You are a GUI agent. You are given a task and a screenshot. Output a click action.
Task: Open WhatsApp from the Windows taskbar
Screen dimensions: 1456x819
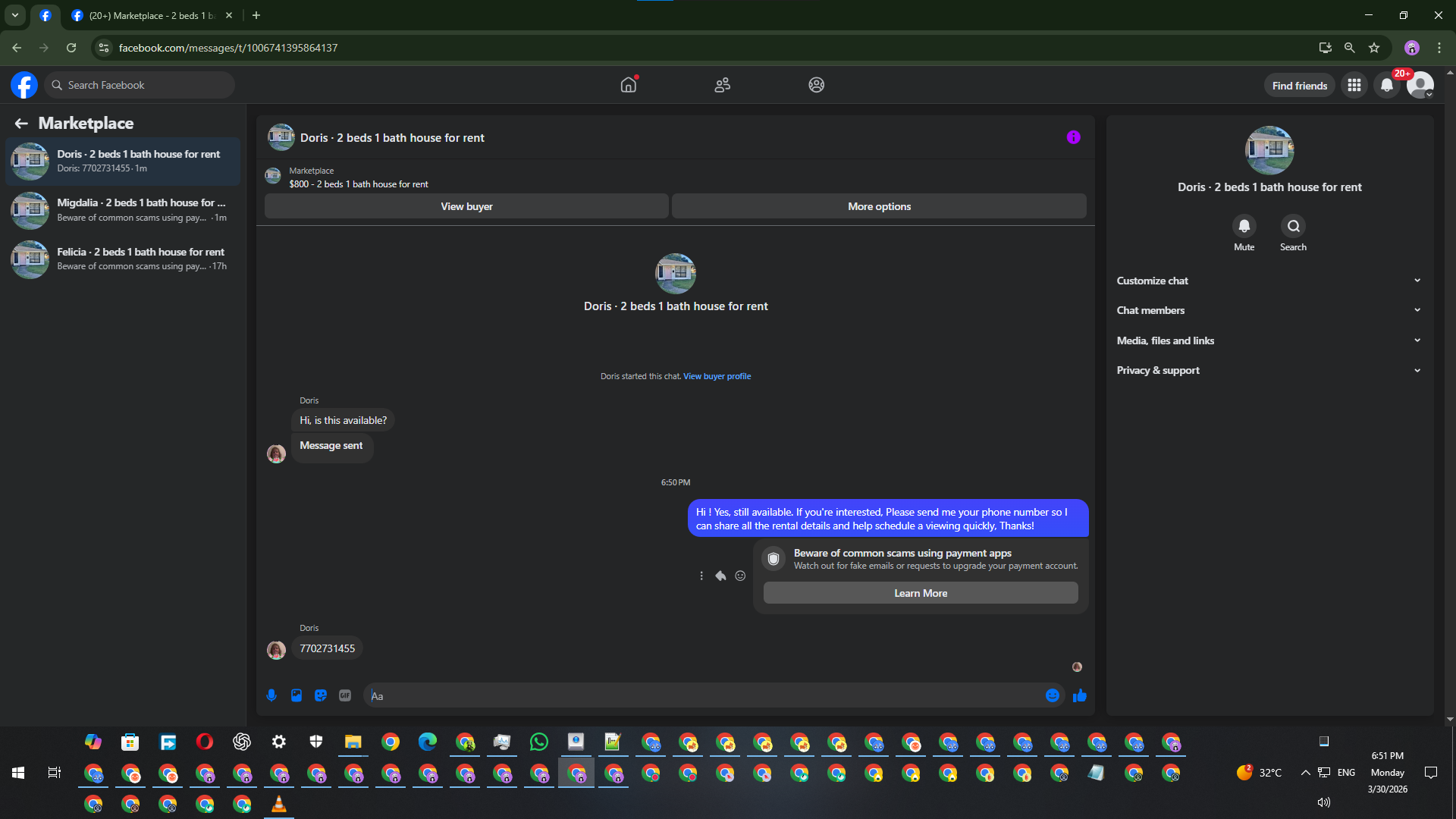click(x=539, y=742)
